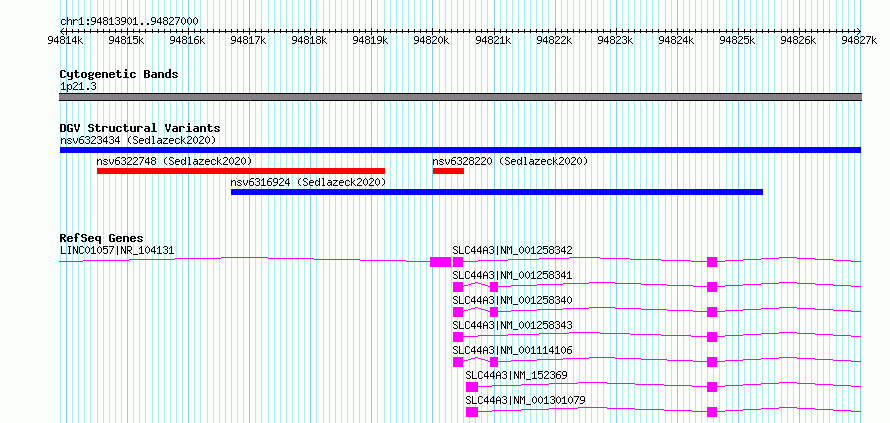Click the SLC44A3|NM_001301079 transcript label
This screenshot has height=423, width=890.
click(x=526, y=400)
